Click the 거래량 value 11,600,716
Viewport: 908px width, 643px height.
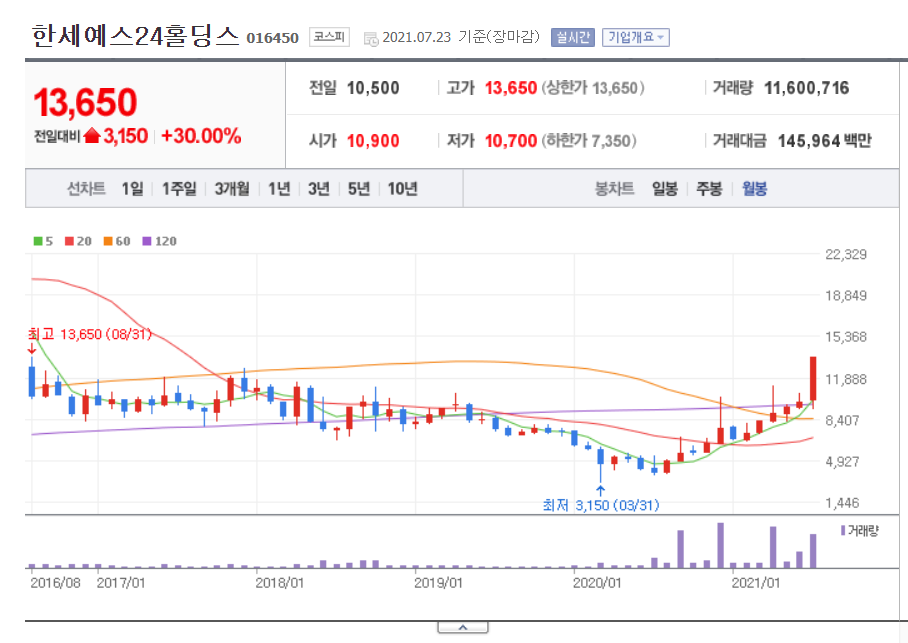click(807, 88)
